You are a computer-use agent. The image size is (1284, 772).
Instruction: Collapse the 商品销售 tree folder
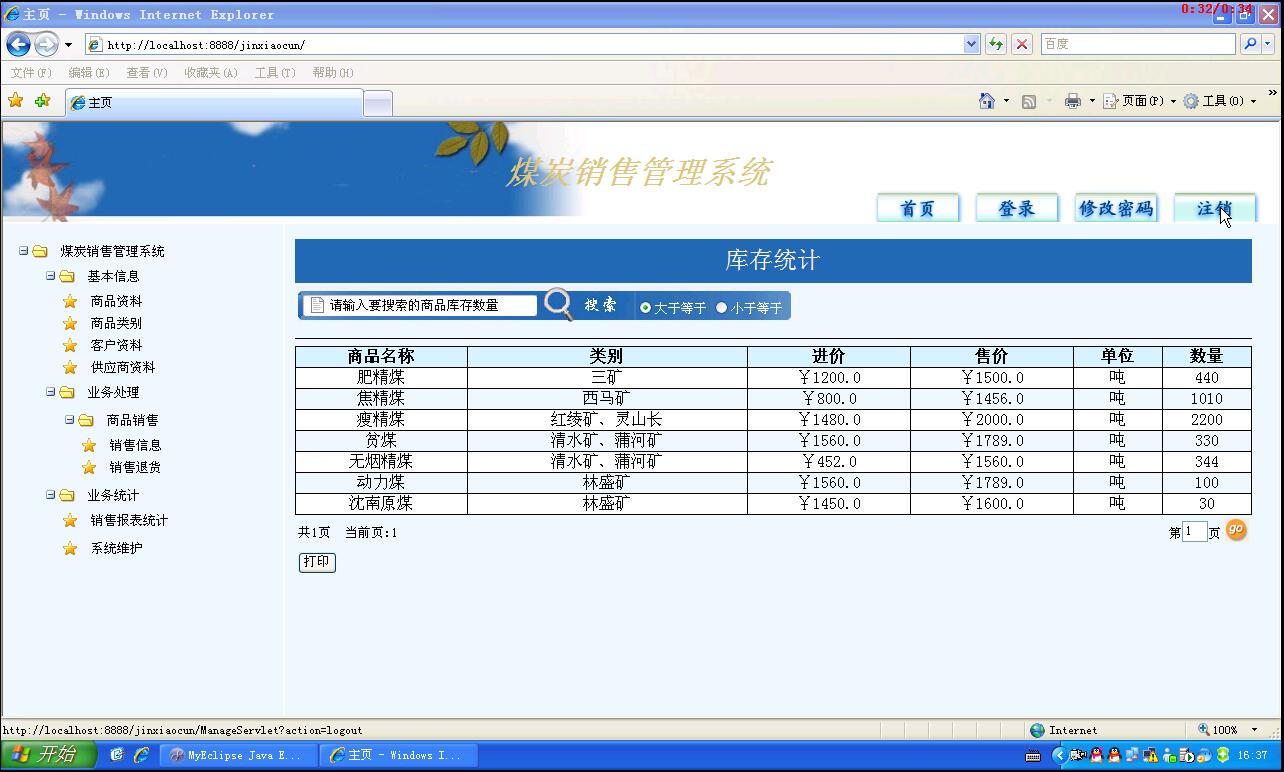pos(69,420)
